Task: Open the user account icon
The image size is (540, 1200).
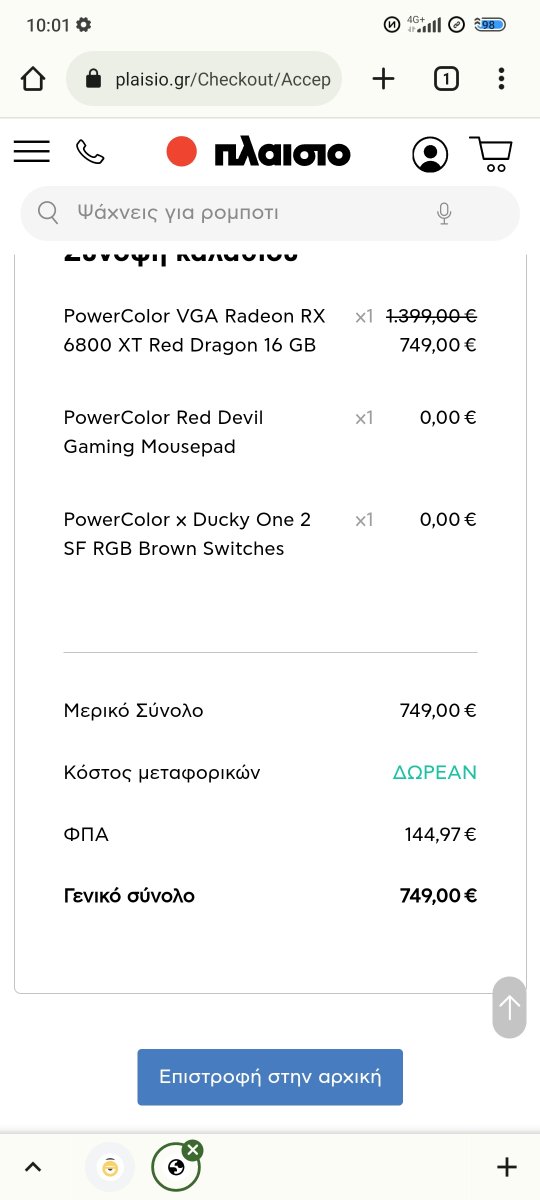Action: (430, 154)
